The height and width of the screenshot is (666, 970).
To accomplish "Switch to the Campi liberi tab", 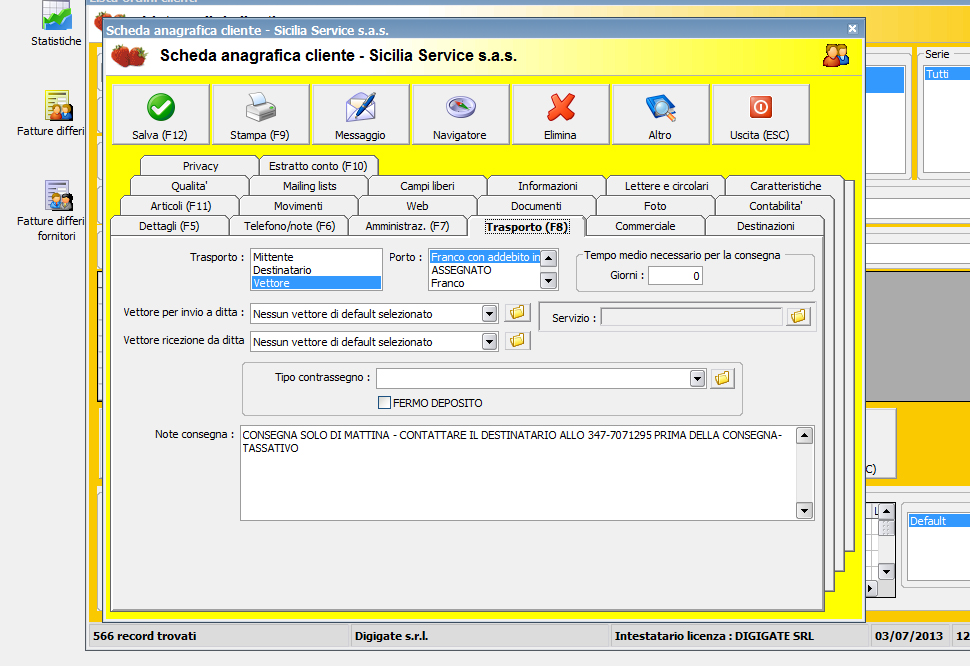I will coord(427,186).
